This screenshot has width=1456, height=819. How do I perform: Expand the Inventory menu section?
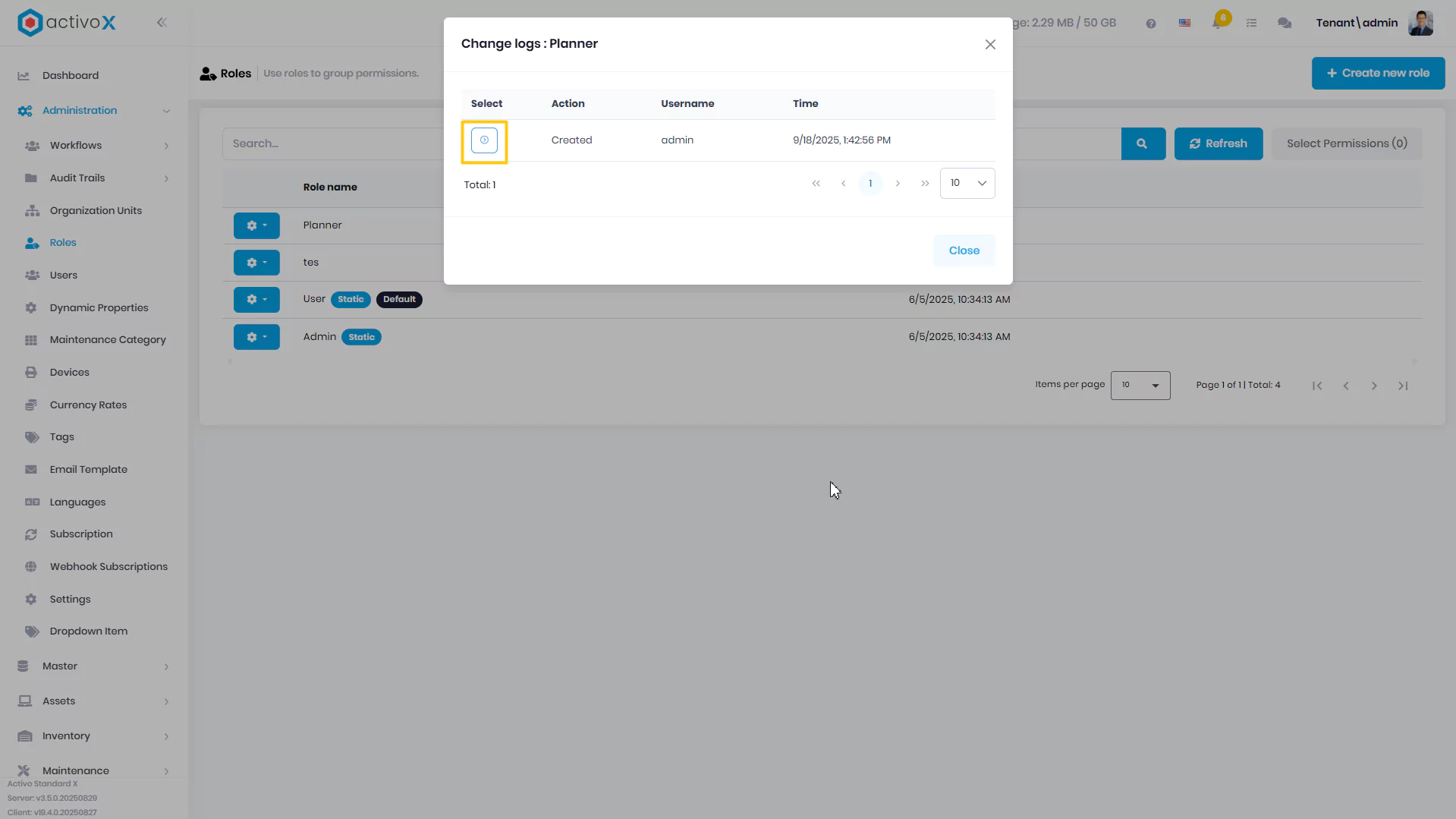(x=94, y=736)
